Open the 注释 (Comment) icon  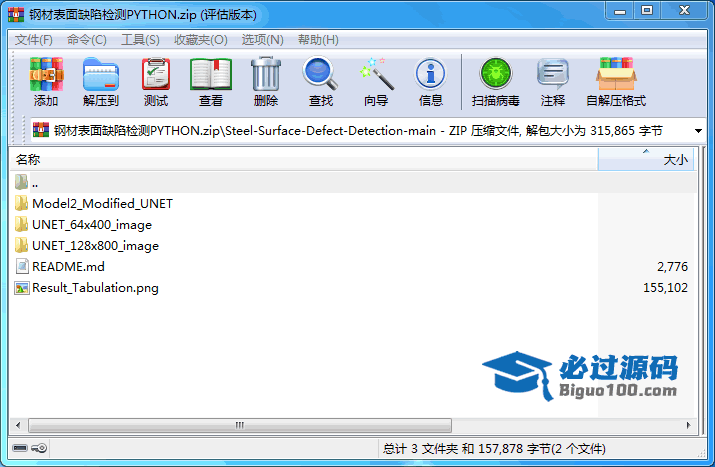(553, 73)
